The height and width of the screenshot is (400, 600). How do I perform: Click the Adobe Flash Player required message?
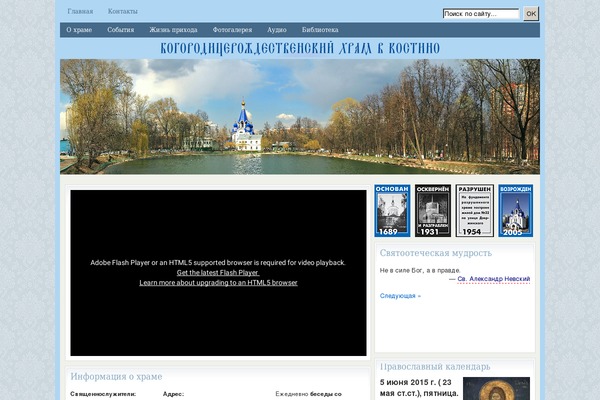pos(218,263)
